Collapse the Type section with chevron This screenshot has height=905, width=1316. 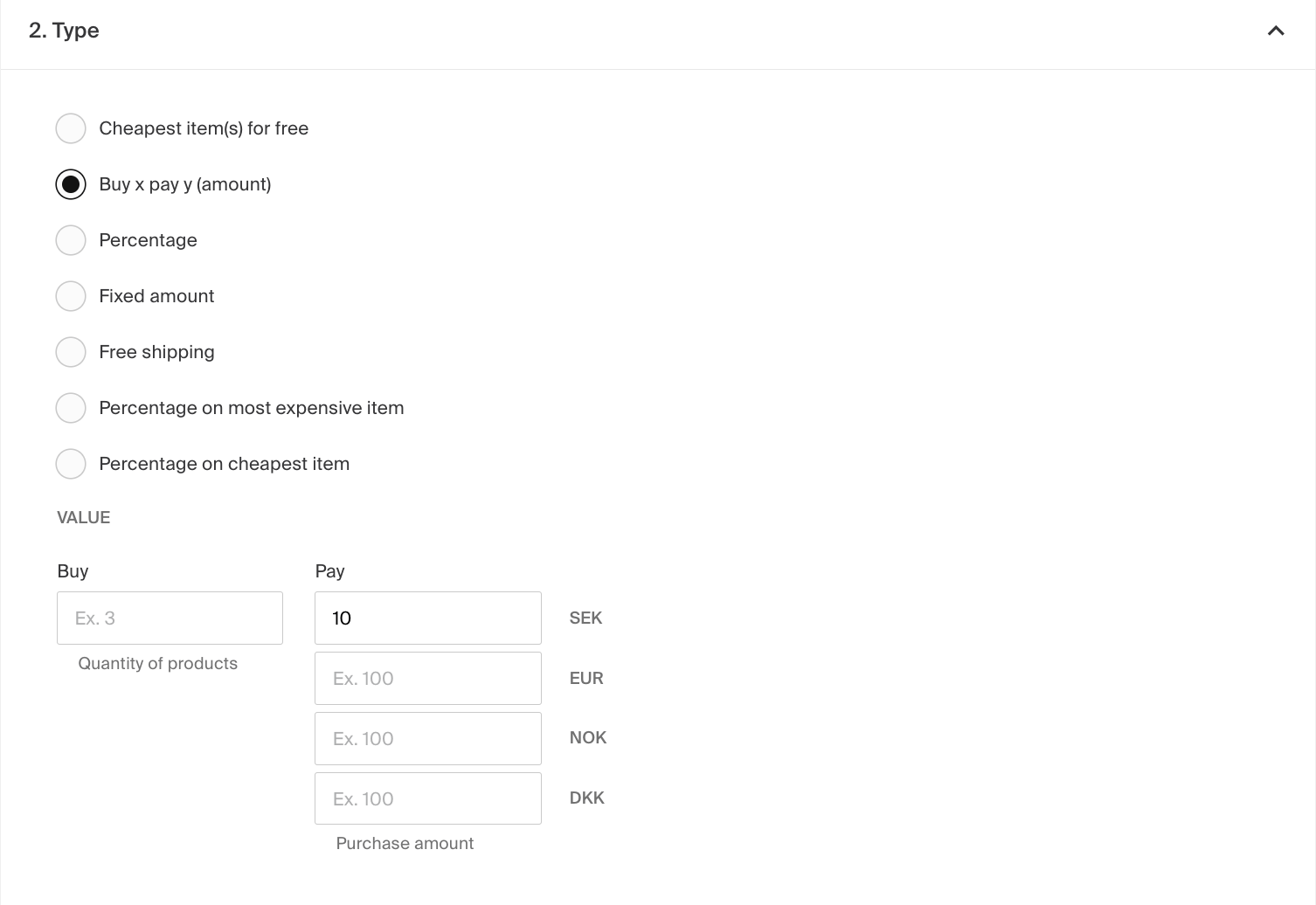(x=1275, y=31)
